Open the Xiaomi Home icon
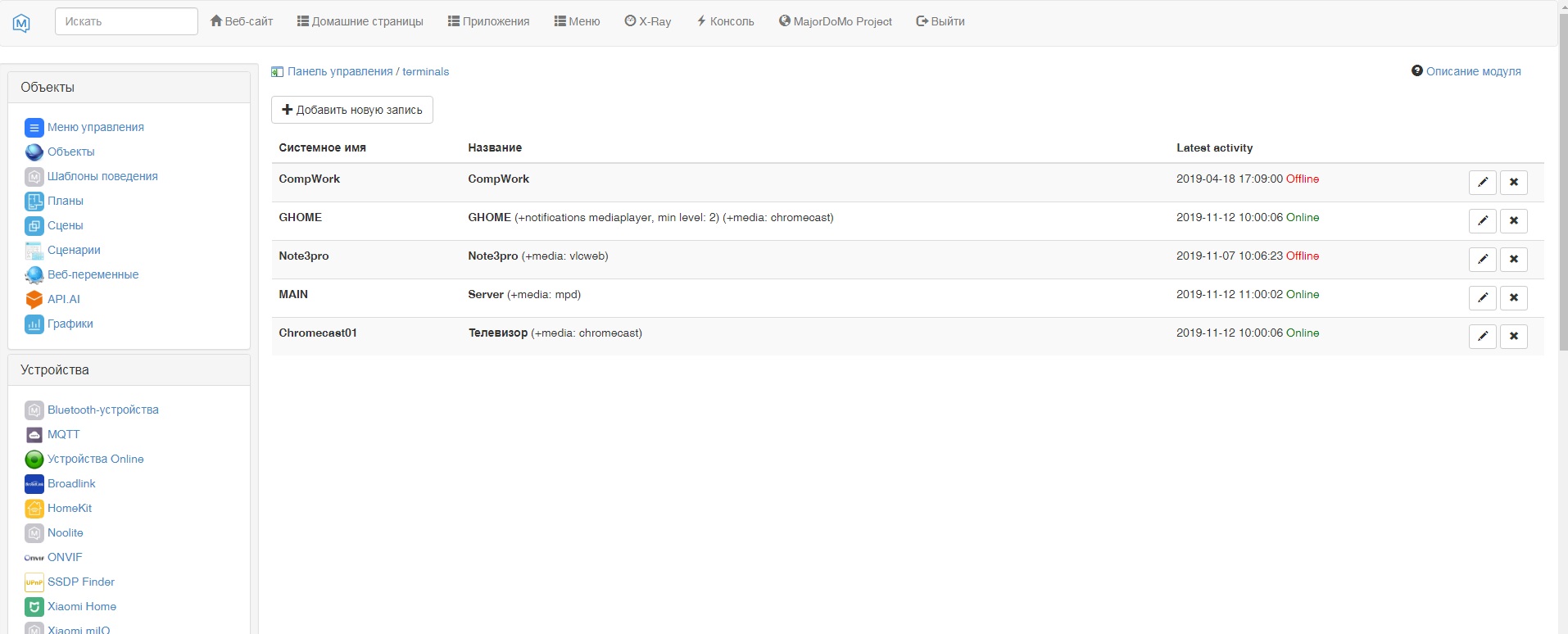 [34, 606]
